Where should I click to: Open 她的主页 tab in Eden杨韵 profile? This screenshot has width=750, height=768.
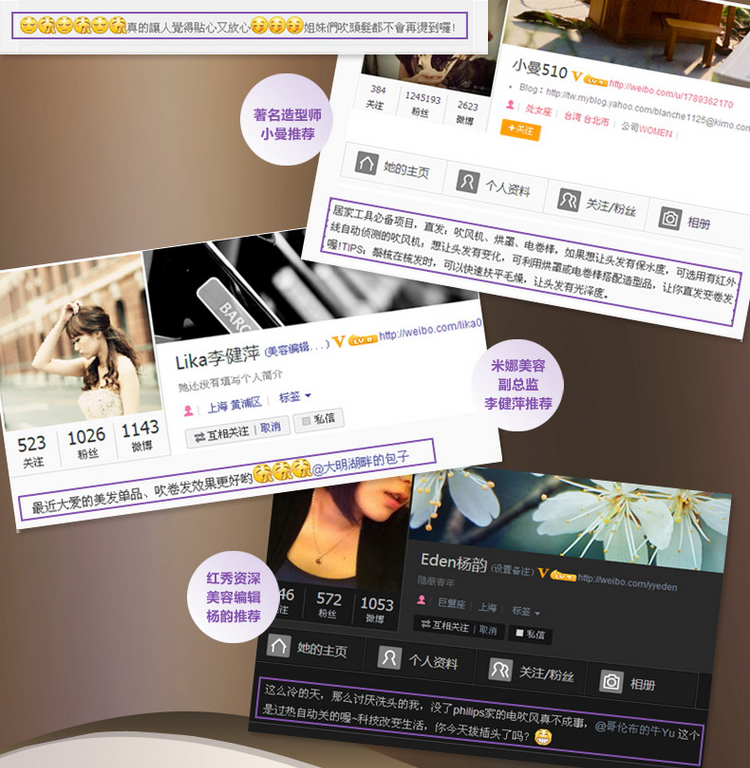pyautogui.click(x=309, y=648)
